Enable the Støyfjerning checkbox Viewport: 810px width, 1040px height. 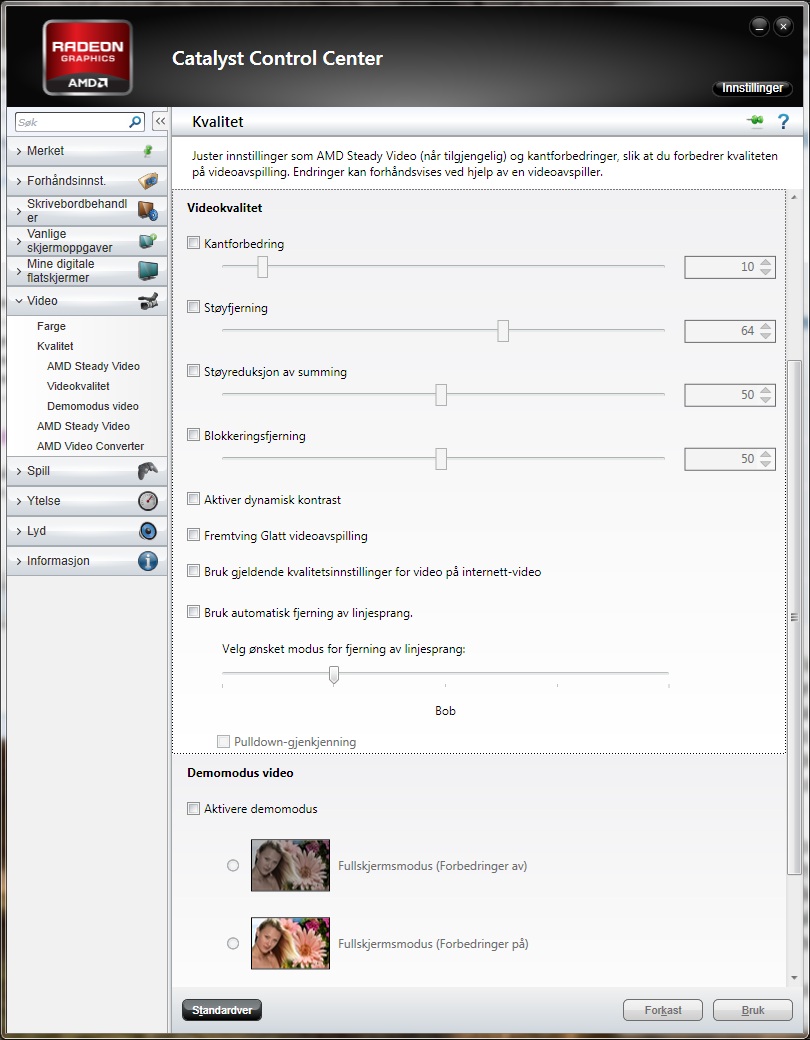(193, 307)
